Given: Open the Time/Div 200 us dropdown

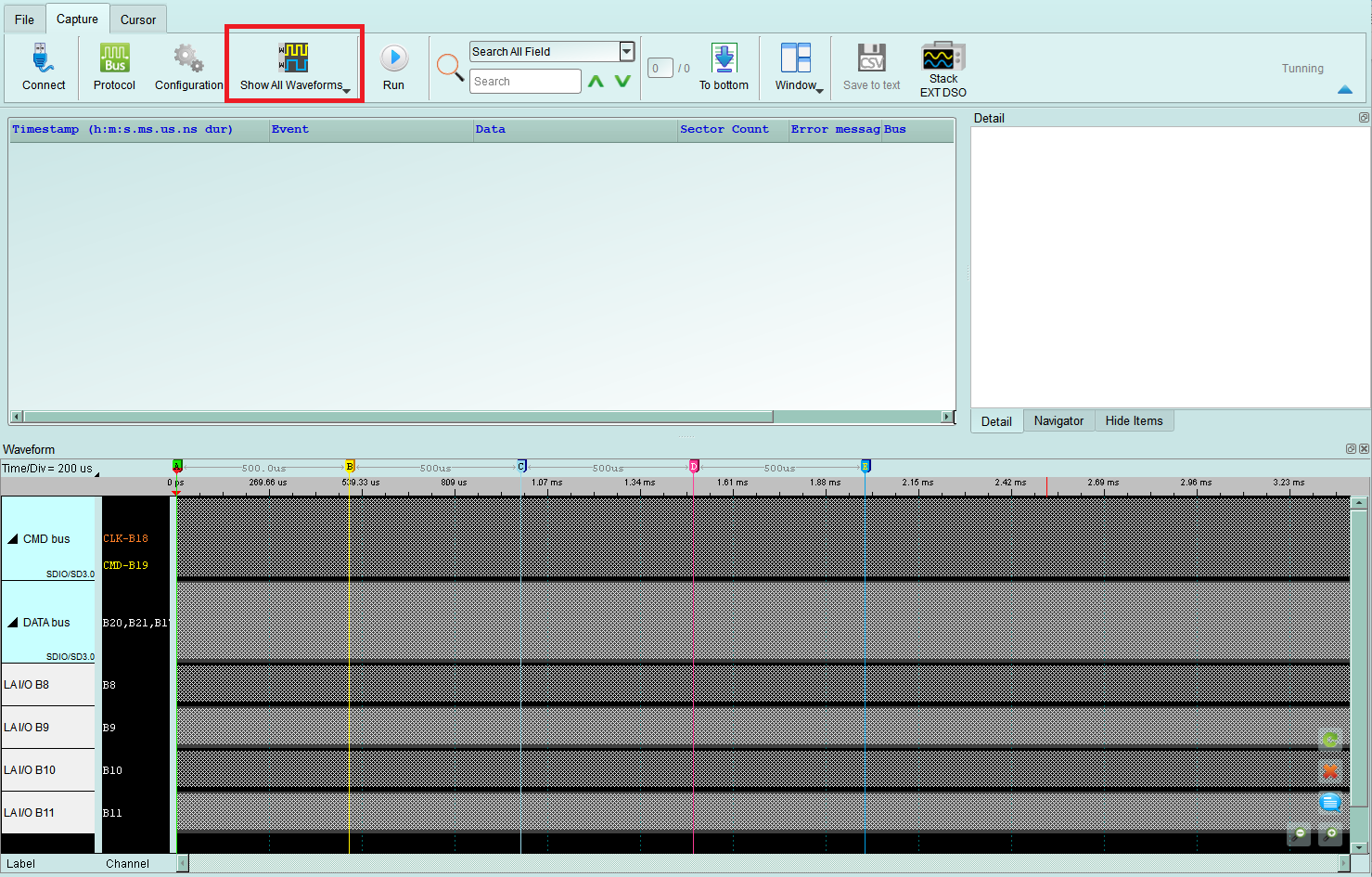Looking at the screenshot, I should point(50,469).
